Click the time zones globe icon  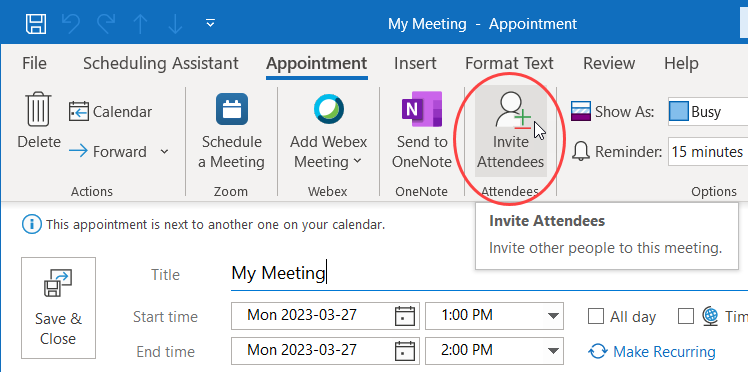click(x=710, y=316)
